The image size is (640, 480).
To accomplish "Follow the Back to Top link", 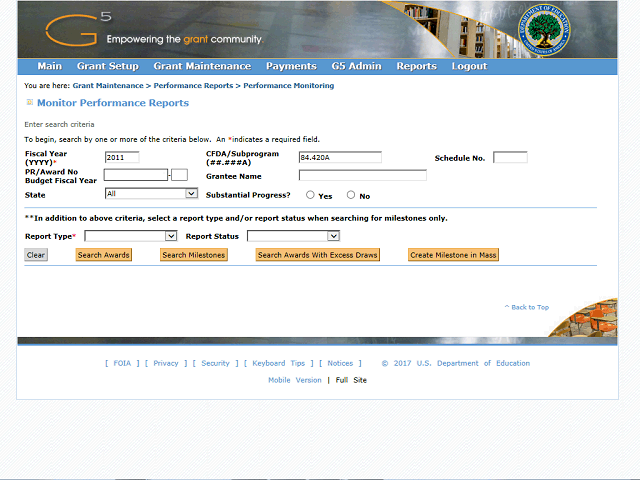I will tap(527, 307).
